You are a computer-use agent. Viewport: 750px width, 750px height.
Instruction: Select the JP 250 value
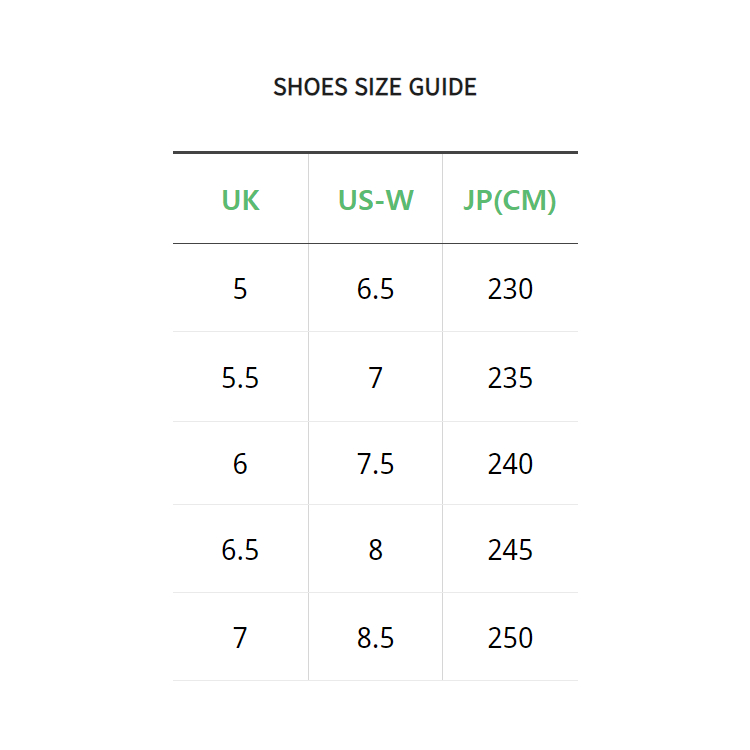(x=510, y=638)
